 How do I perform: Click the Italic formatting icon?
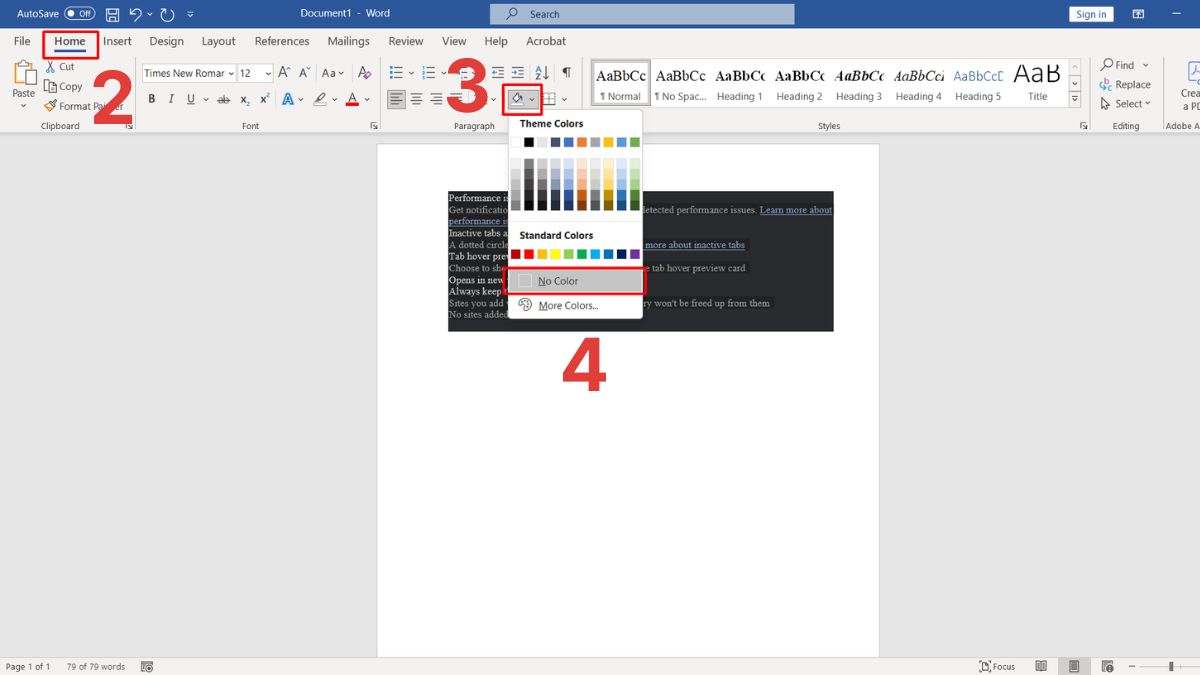pyautogui.click(x=171, y=99)
